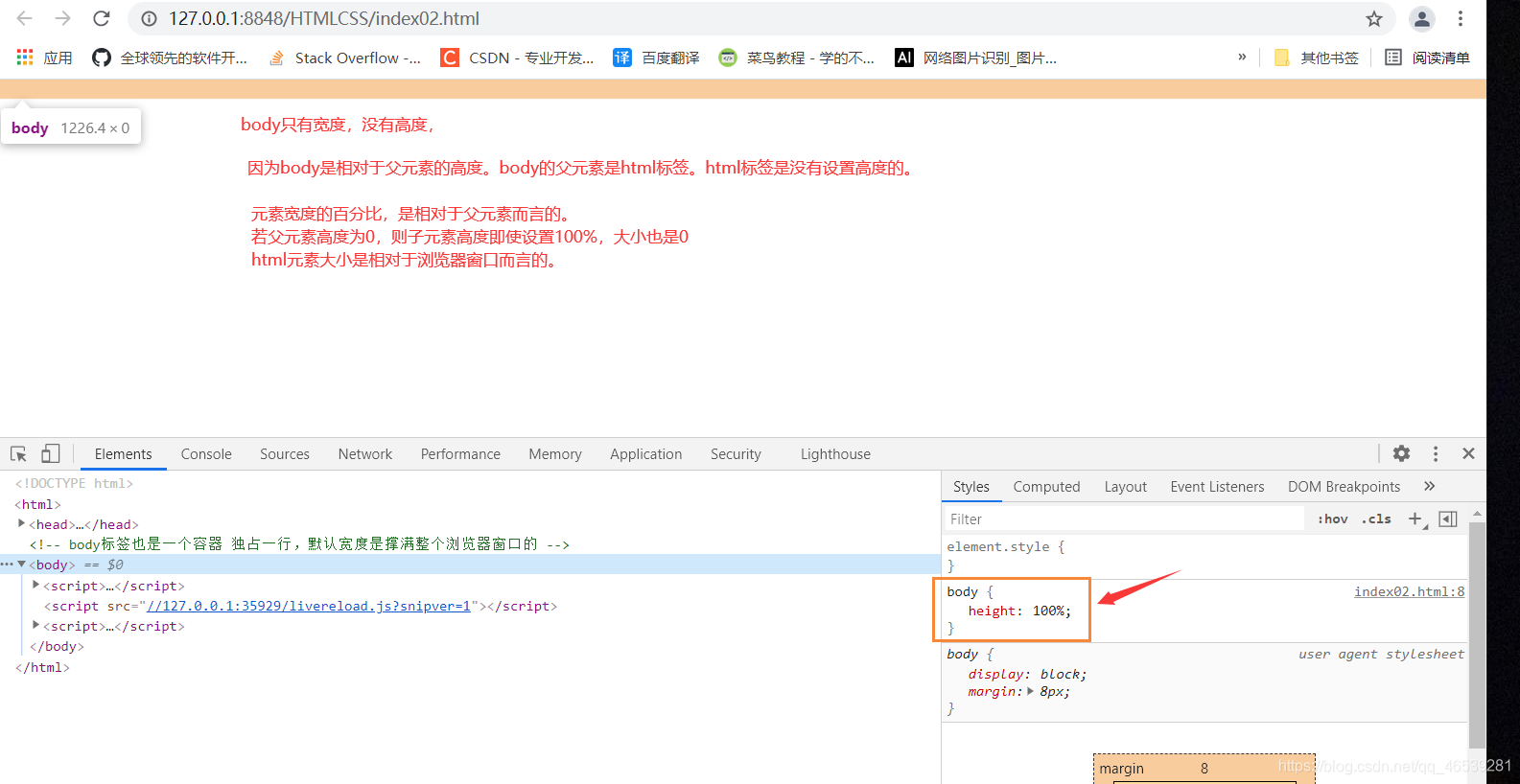The width and height of the screenshot is (1520, 784).
Task: Toggle the device toolbar mode
Action: click(50, 453)
